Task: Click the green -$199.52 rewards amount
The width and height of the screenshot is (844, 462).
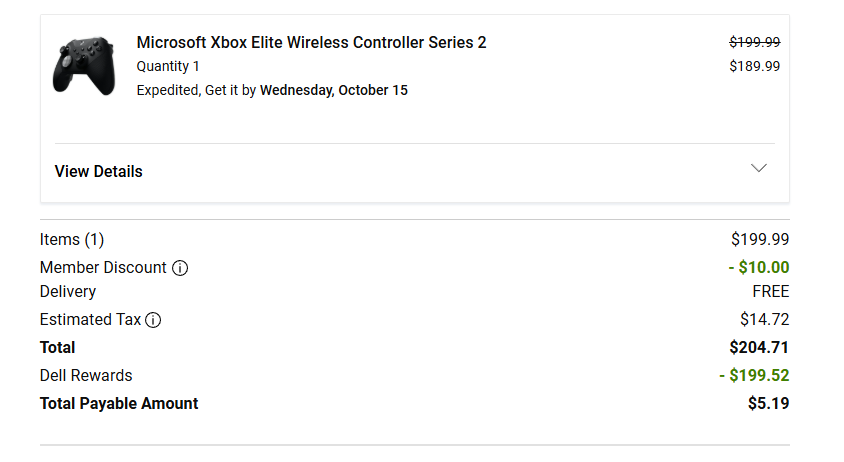Action: tap(754, 375)
